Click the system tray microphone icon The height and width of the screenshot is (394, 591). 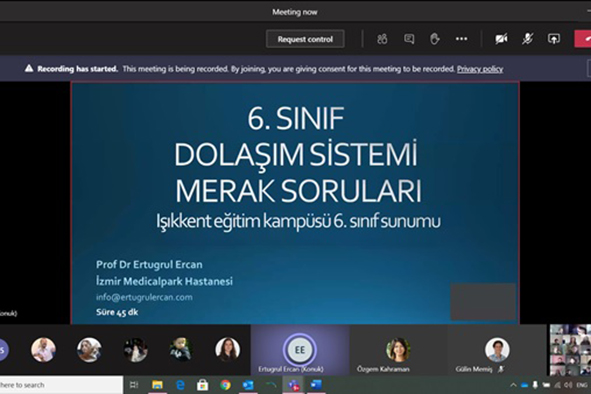coord(535,385)
